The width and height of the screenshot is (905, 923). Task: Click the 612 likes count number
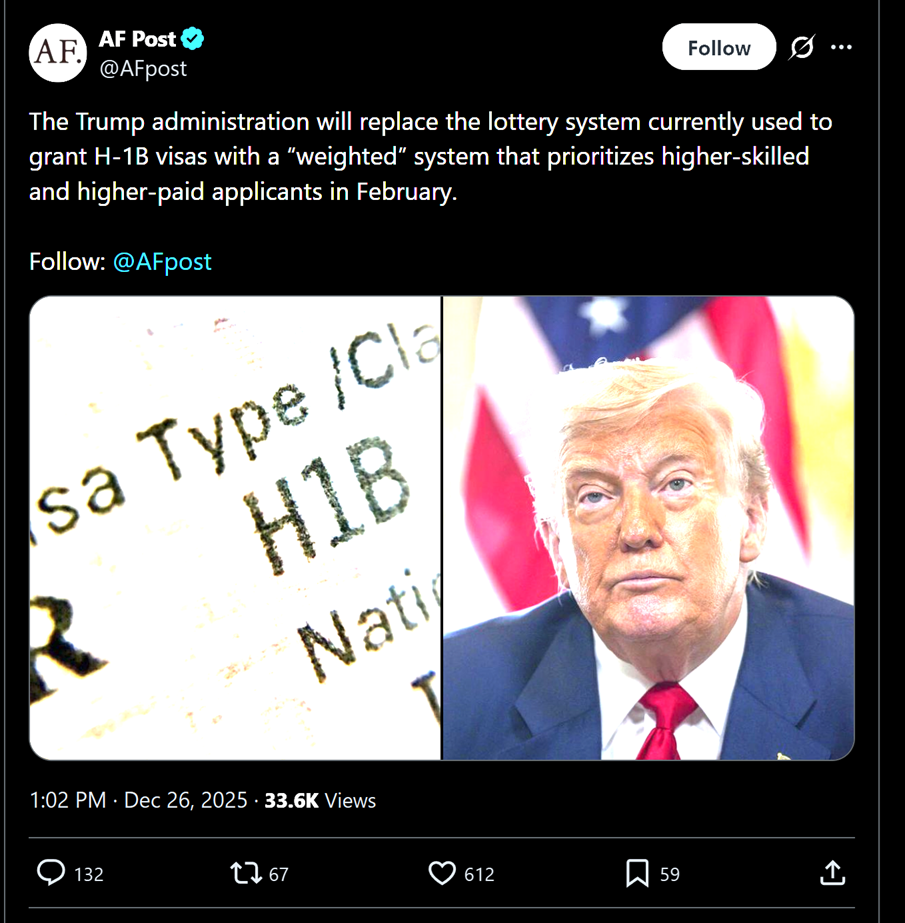479,874
